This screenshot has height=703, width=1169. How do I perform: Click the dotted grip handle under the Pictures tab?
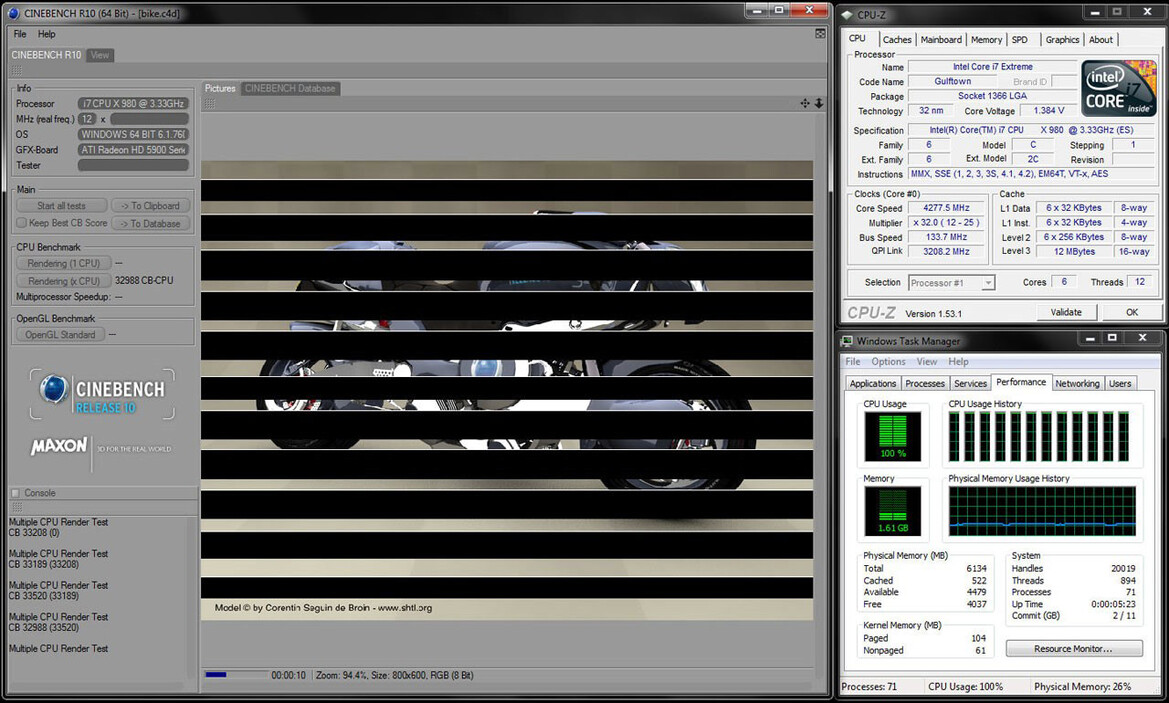coord(209,103)
